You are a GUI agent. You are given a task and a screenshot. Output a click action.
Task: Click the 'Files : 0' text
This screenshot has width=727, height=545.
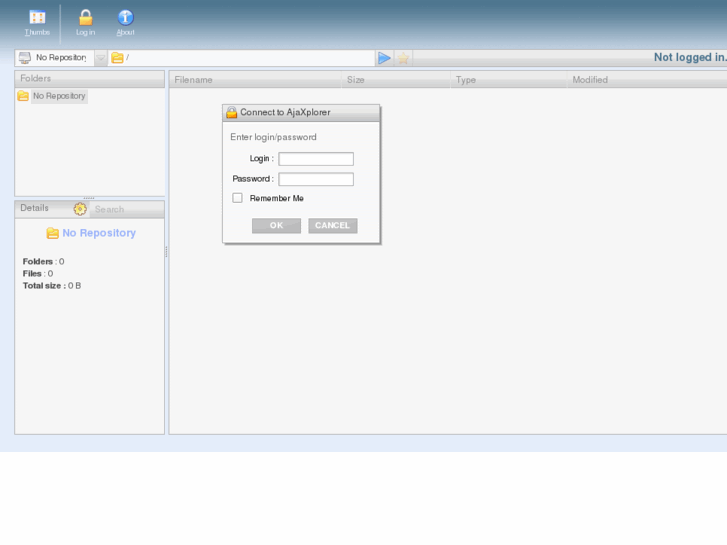pos(38,274)
